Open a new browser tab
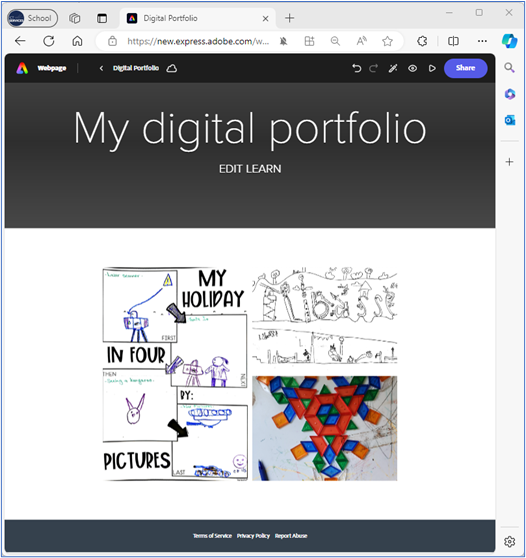Viewport: 526px width, 558px height. [x=290, y=18]
